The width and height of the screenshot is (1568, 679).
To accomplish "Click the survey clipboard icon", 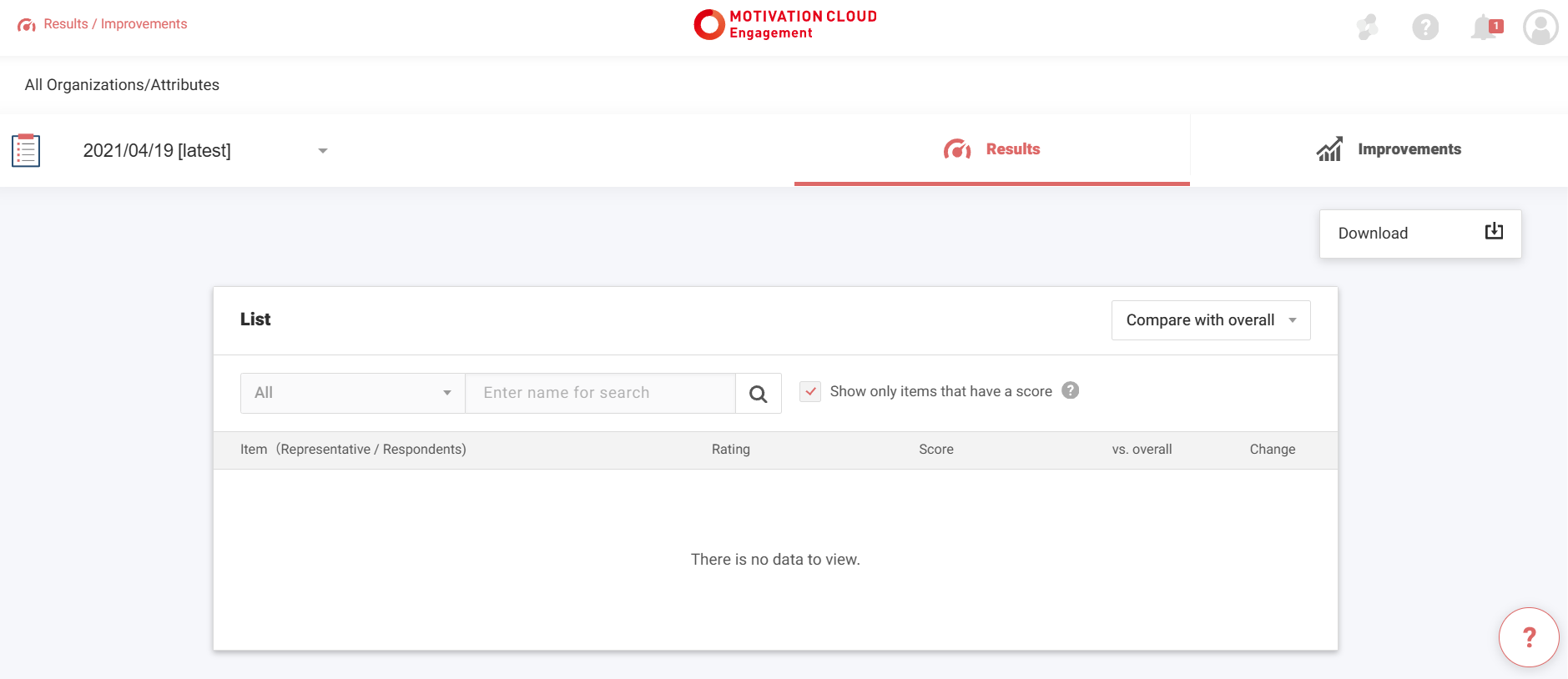I will [26, 150].
